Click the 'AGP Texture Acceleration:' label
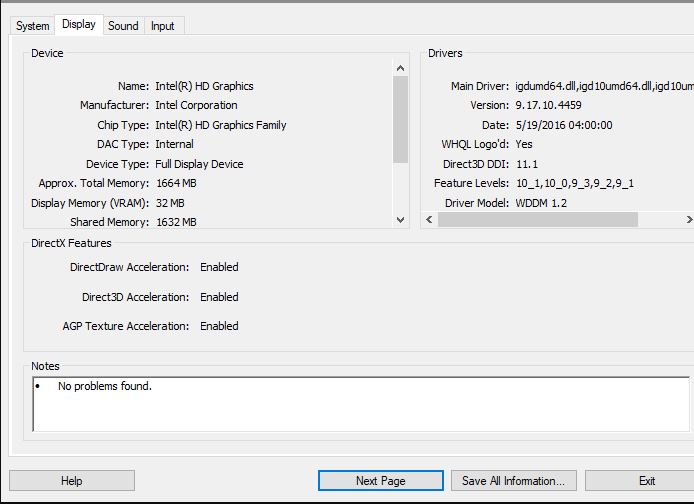The width and height of the screenshot is (694, 504). [x=126, y=326]
